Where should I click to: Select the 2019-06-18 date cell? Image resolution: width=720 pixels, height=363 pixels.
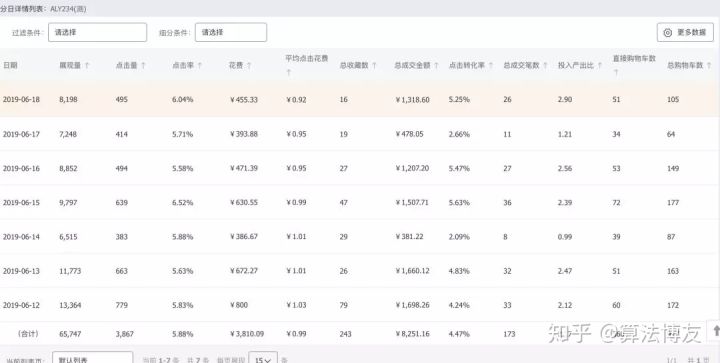[x=21, y=100]
